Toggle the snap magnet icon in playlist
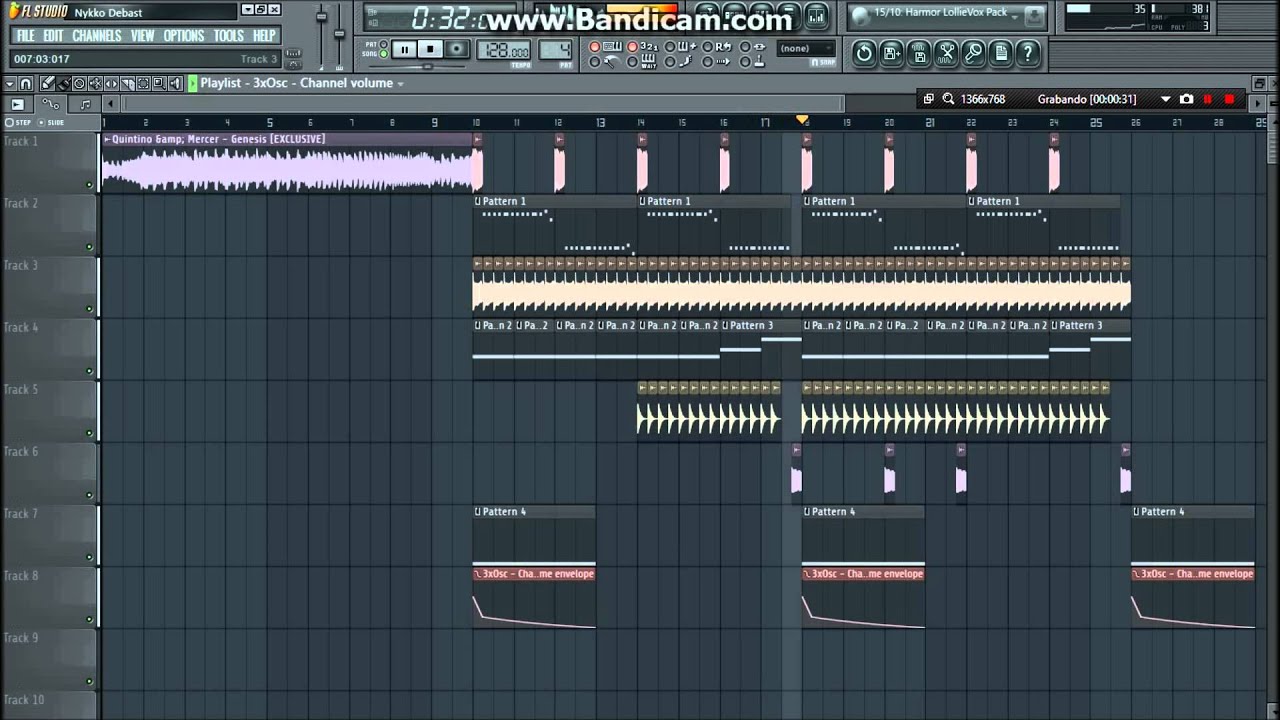The image size is (1280, 720). point(26,84)
